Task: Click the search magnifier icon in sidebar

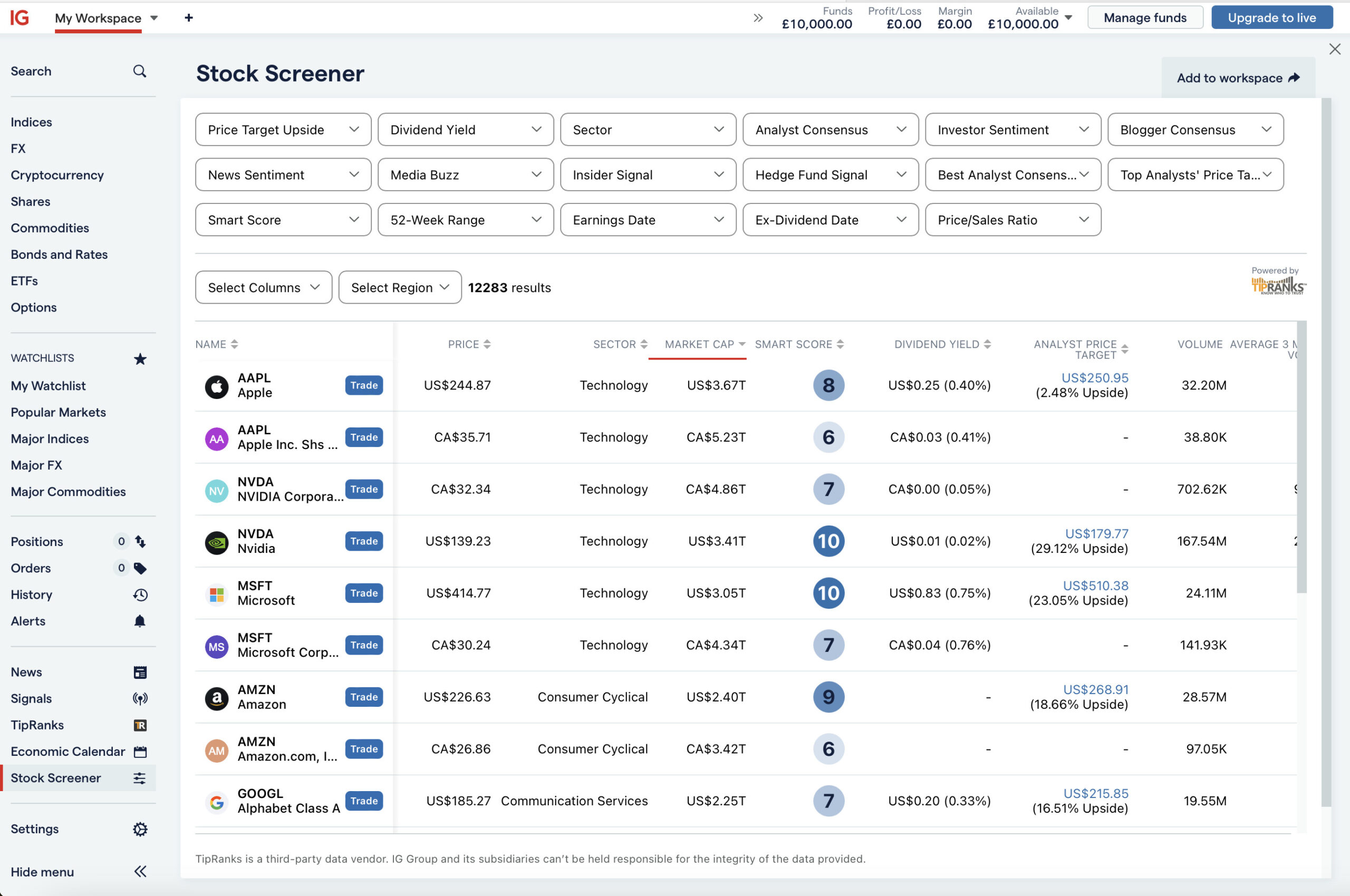Action: click(140, 71)
